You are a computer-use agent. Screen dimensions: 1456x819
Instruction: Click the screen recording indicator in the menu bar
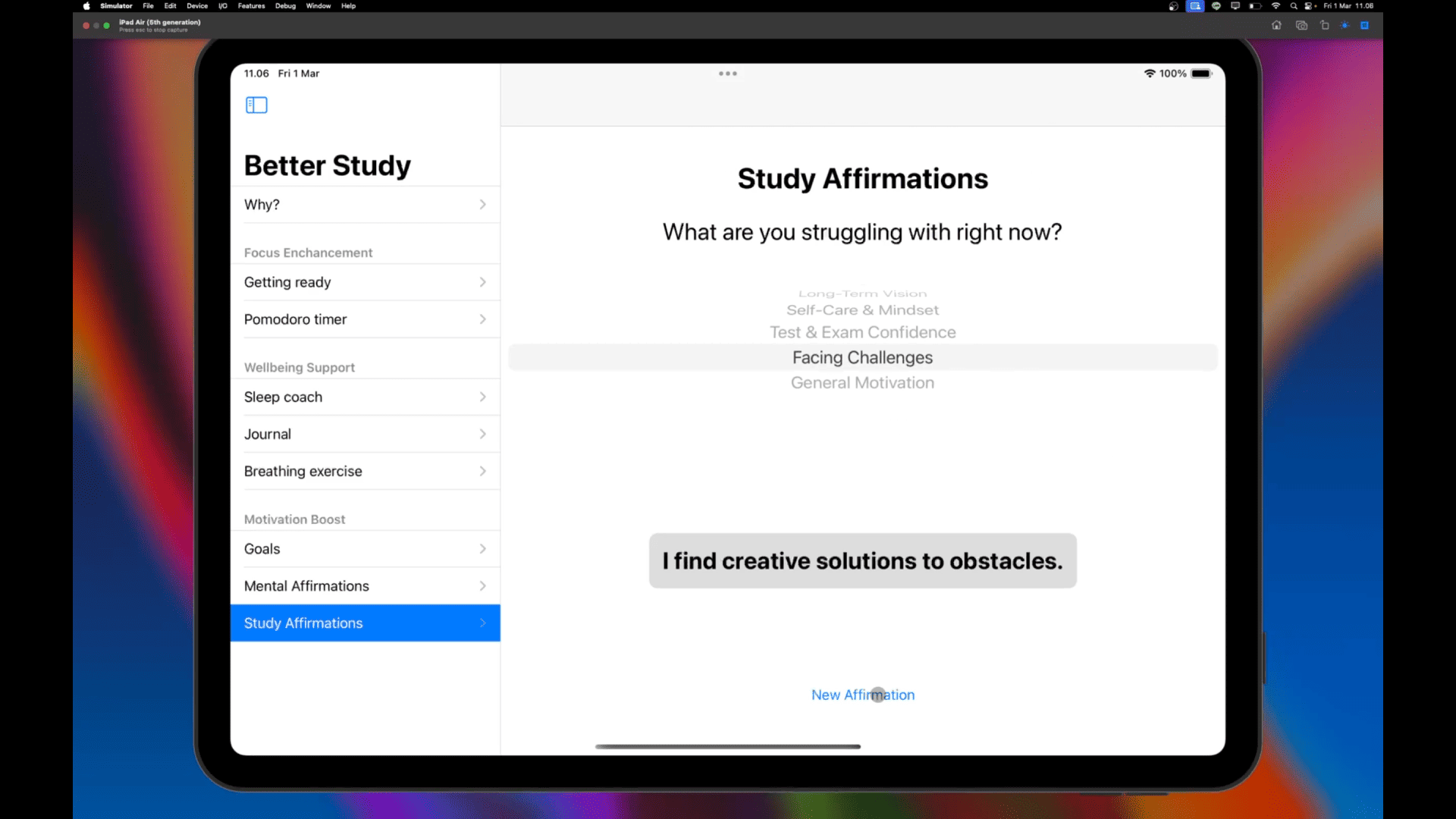[x=1195, y=6]
